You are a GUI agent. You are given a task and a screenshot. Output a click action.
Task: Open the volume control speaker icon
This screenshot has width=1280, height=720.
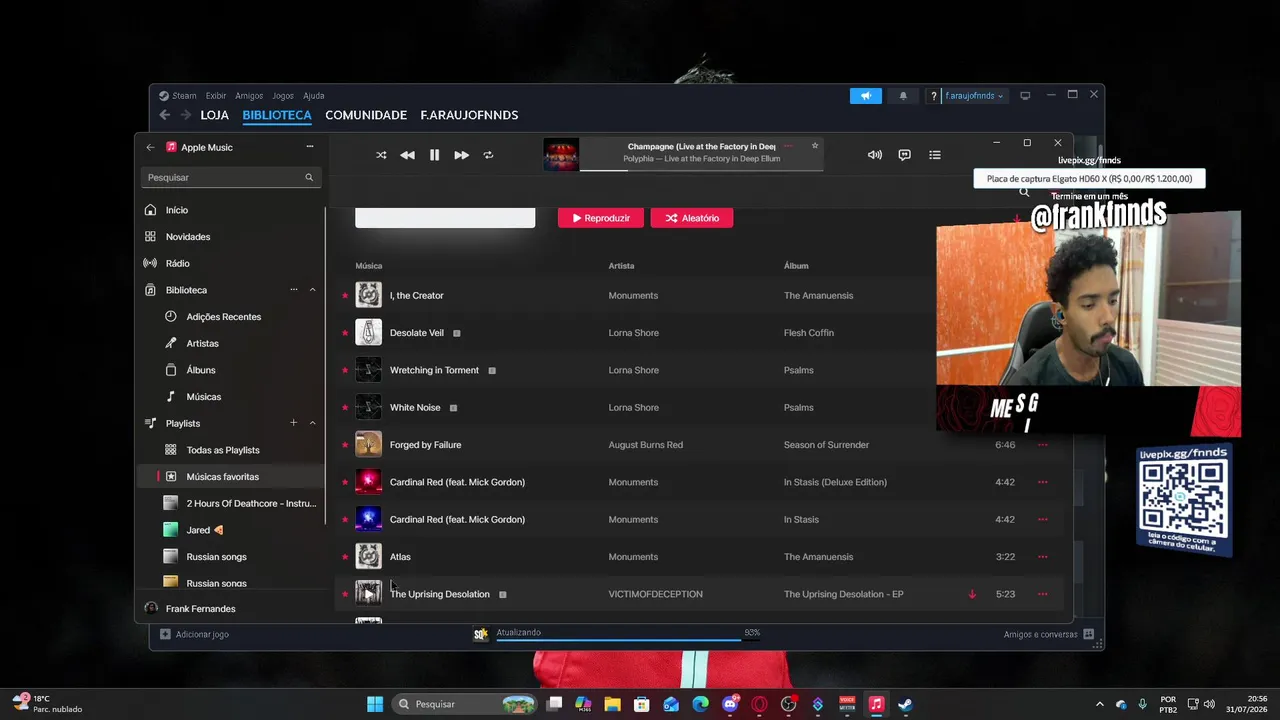[875, 155]
